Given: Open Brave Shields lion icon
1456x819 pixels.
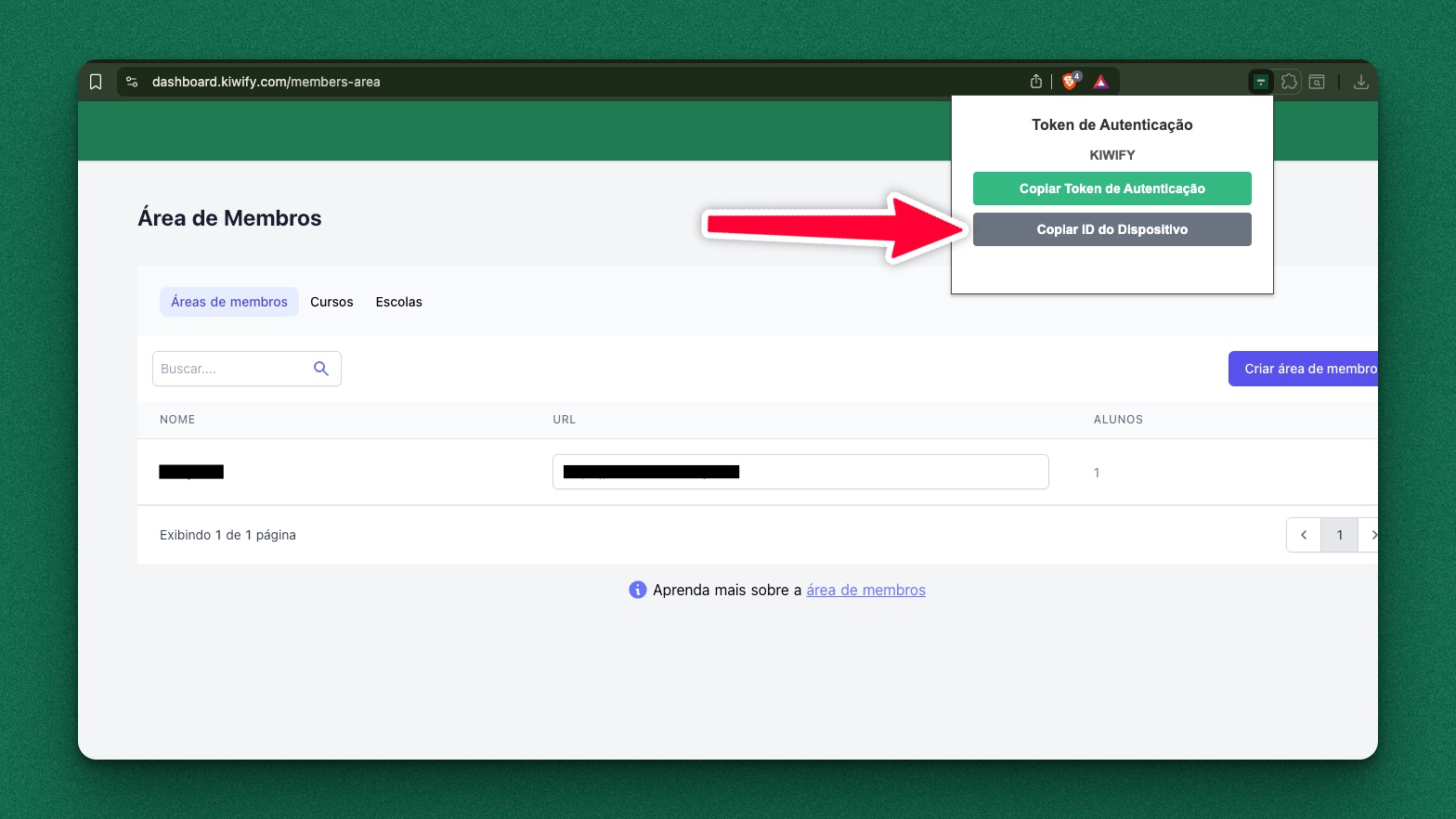Looking at the screenshot, I should [x=1070, y=82].
